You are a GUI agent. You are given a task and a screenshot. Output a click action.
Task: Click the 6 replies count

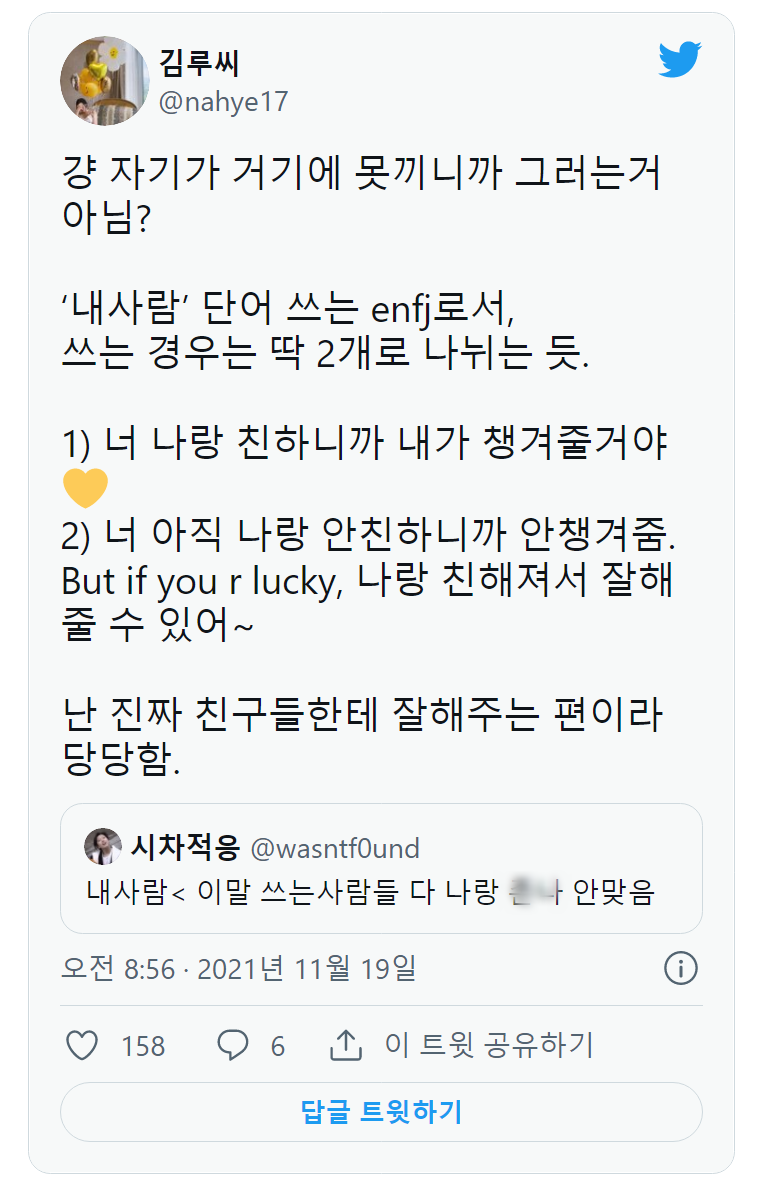click(x=278, y=1046)
